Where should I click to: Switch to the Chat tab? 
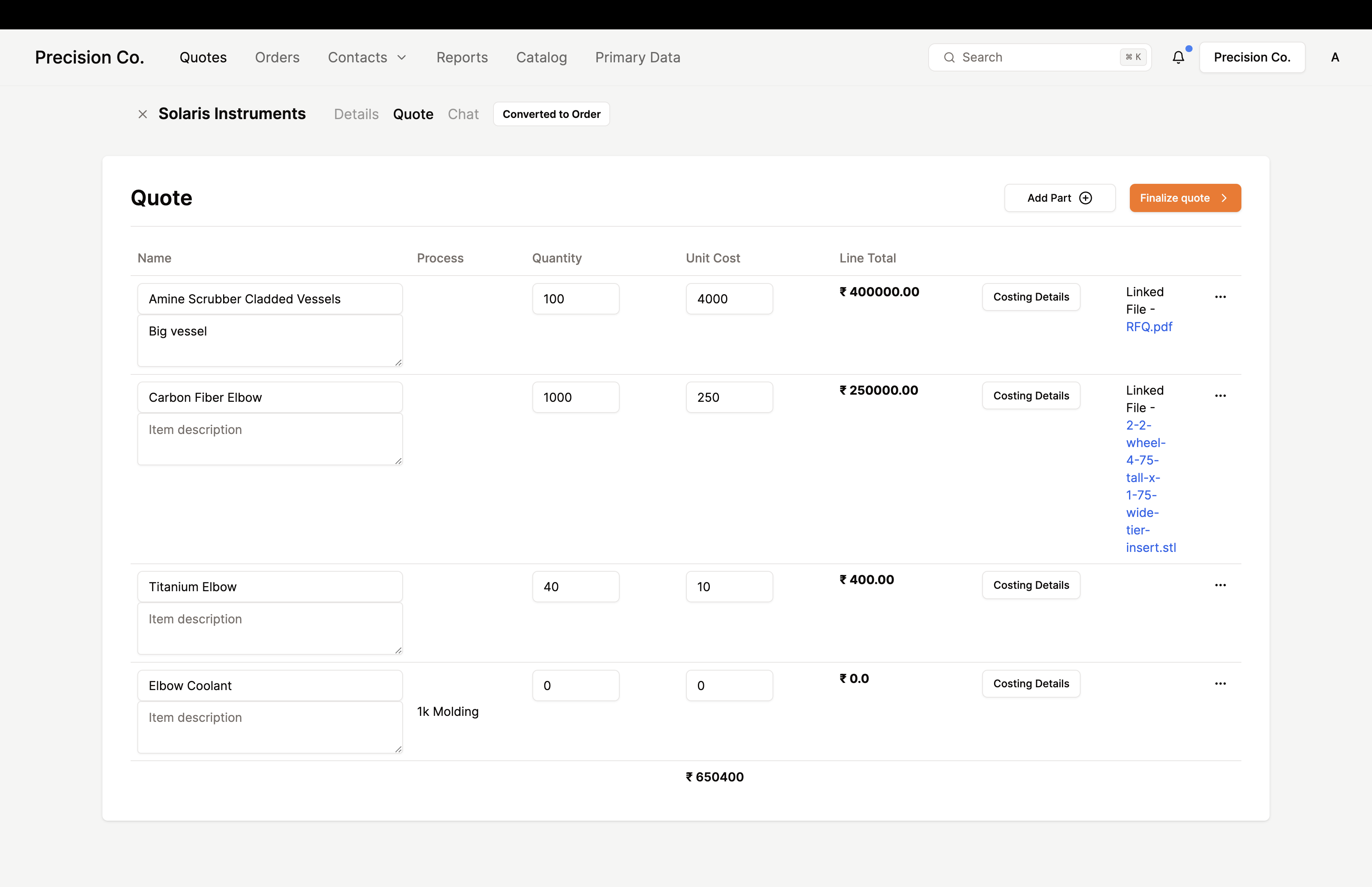[x=463, y=114]
